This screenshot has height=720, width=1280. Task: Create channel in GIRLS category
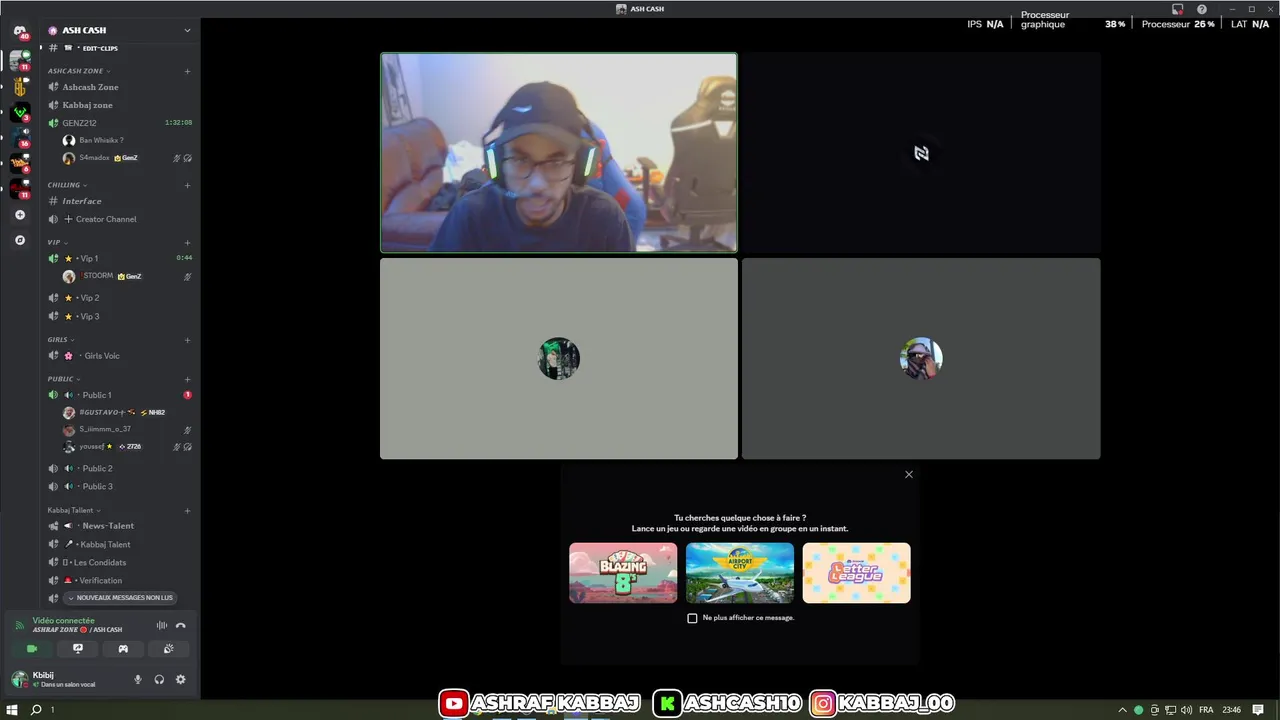click(x=187, y=340)
